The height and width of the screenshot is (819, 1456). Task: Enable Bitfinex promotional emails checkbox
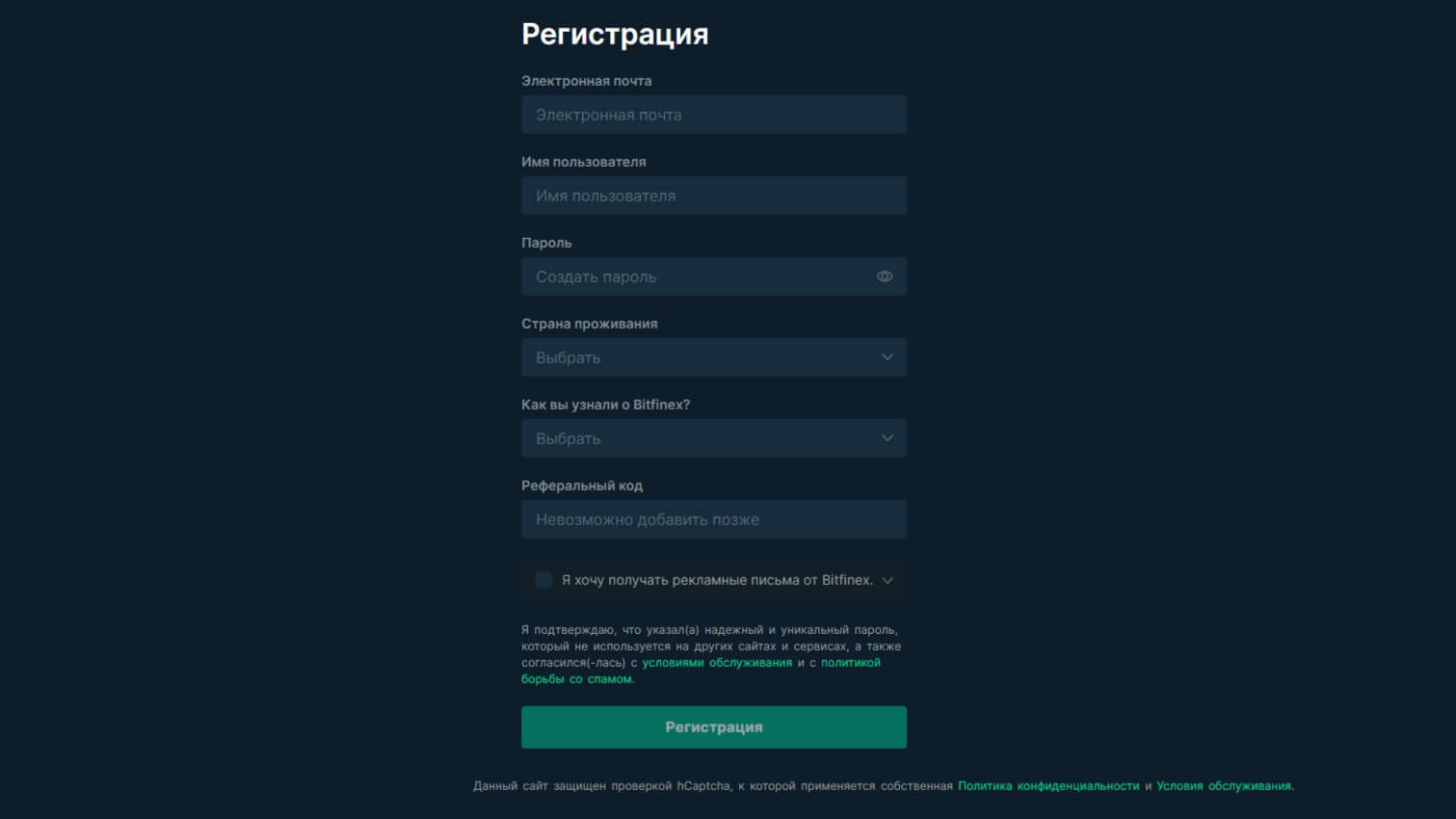[543, 580]
